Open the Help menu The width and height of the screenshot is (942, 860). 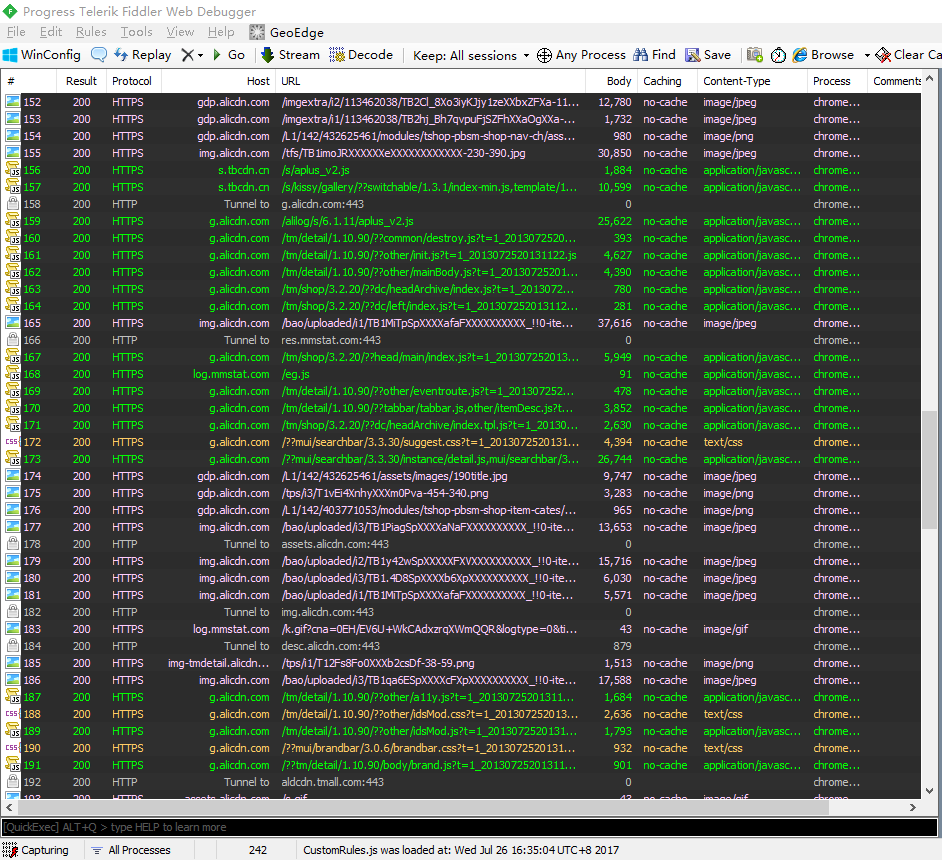(221, 32)
